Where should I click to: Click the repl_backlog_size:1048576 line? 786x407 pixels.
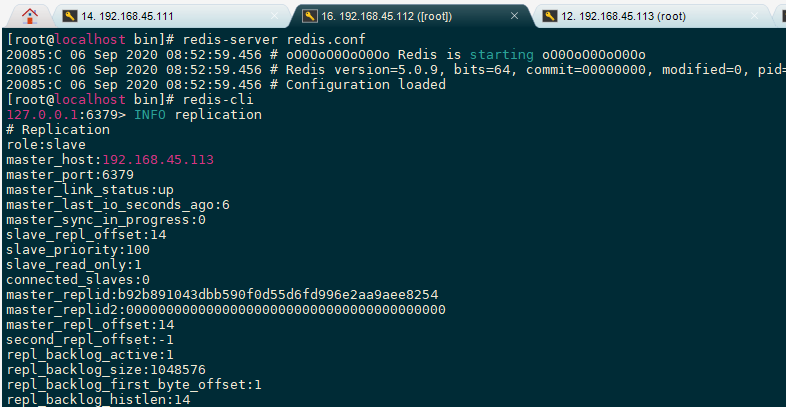pyautogui.click(x=106, y=370)
